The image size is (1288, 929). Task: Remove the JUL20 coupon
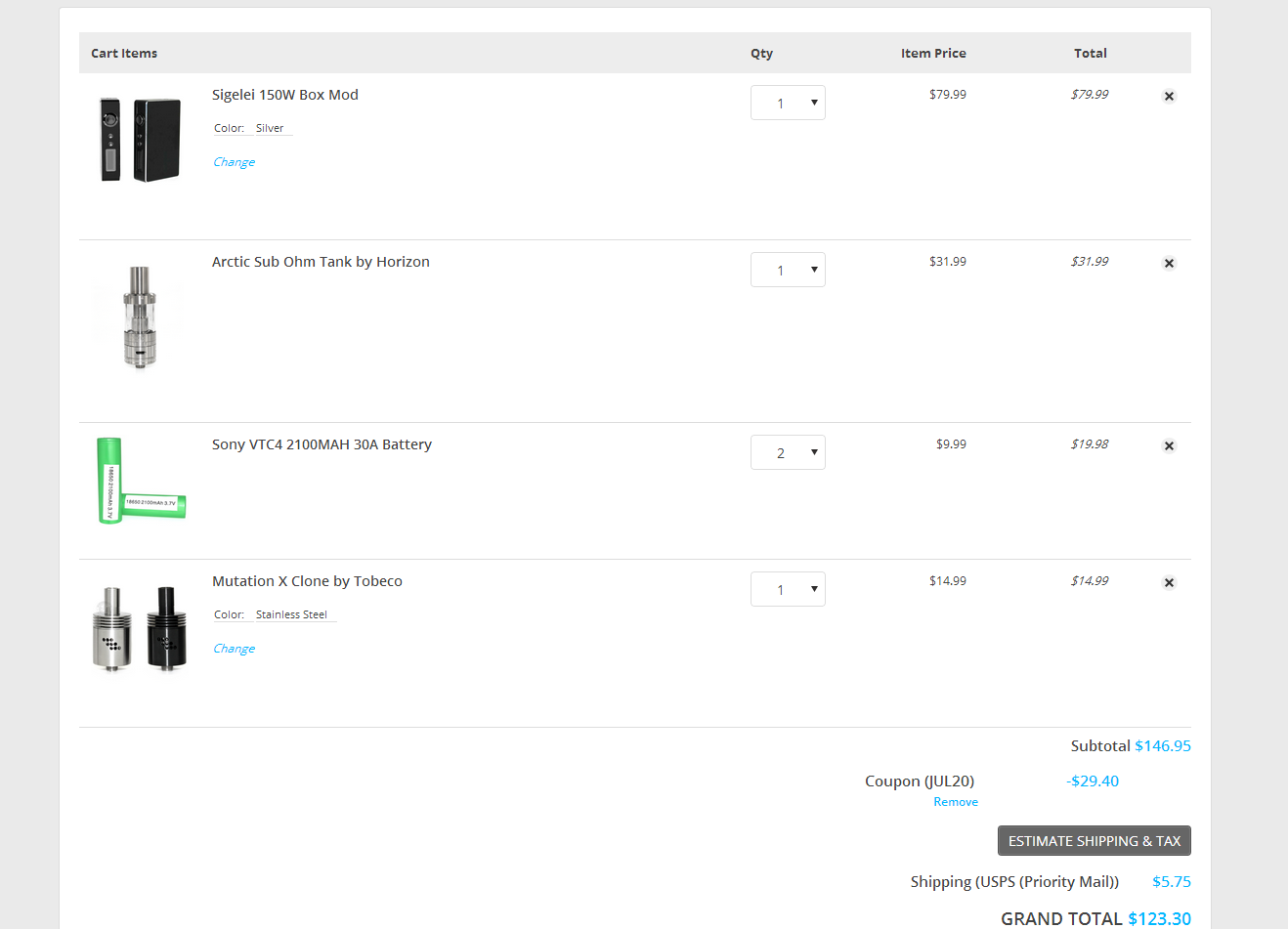click(x=956, y=802)
